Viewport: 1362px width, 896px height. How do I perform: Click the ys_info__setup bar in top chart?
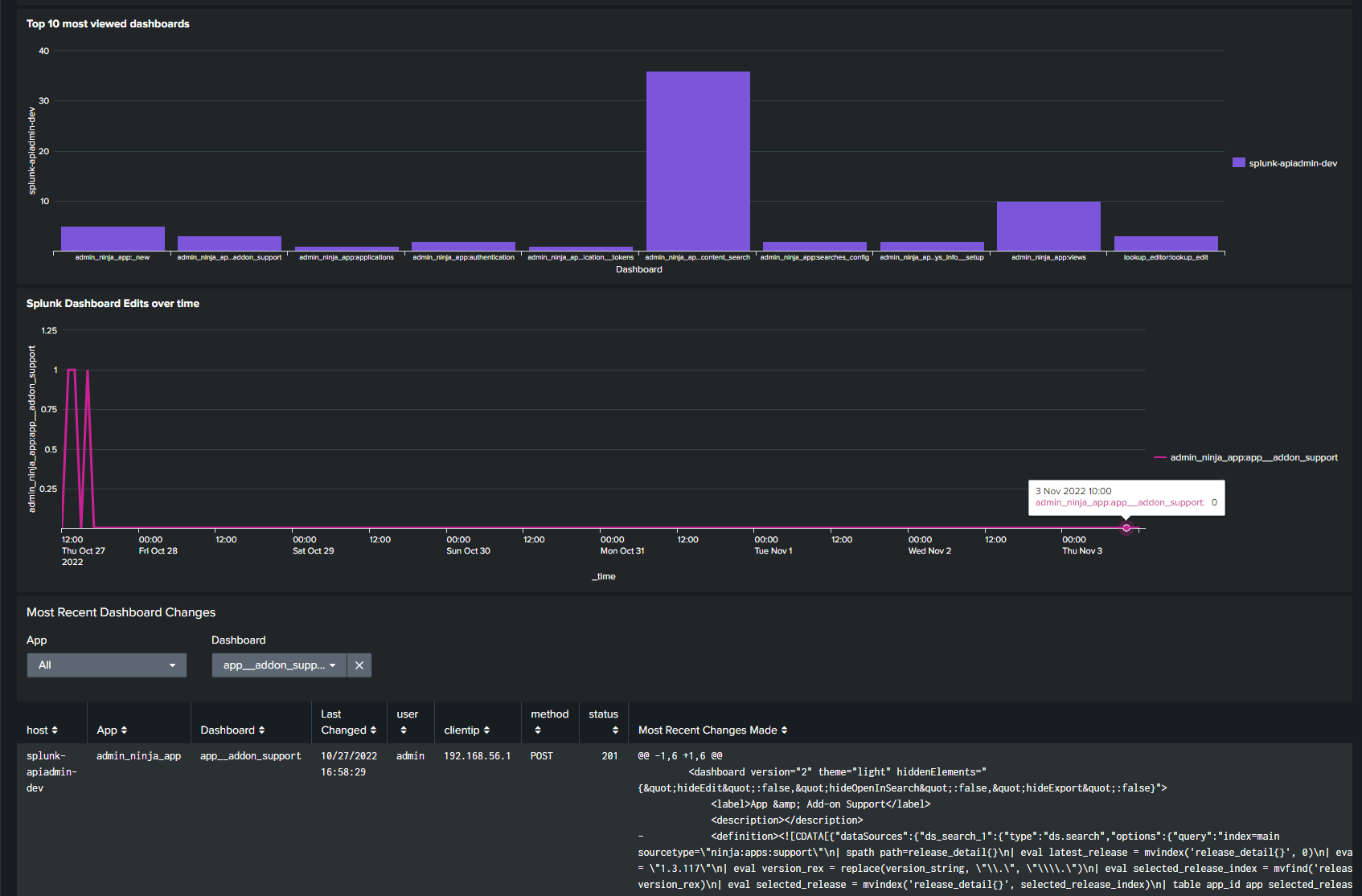pyautogui.click(x=932, y=246)
